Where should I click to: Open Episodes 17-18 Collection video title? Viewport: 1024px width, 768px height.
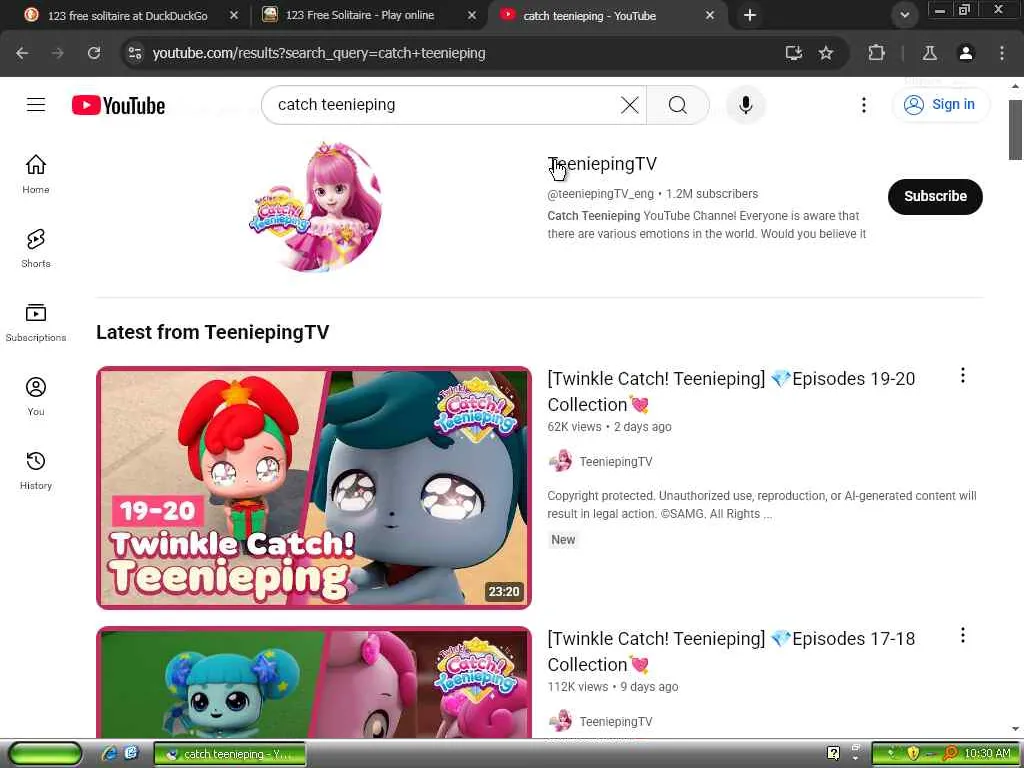(731, 651)
